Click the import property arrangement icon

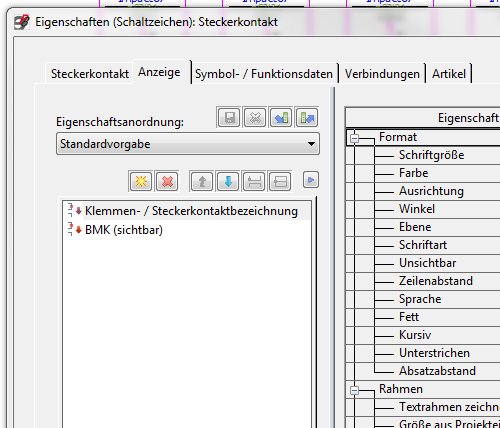click(281, 117)
